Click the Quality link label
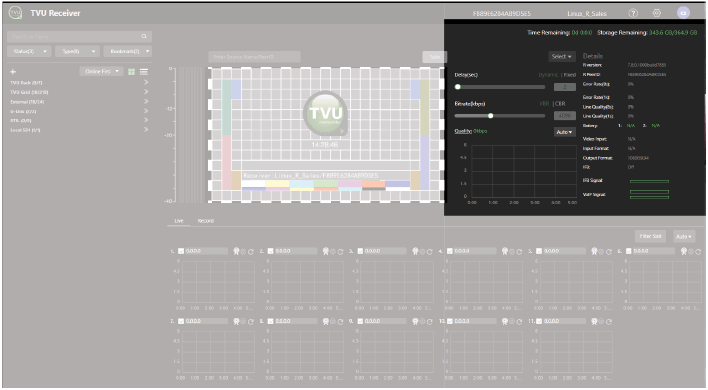The image size is (708, 390). (463, 131)
